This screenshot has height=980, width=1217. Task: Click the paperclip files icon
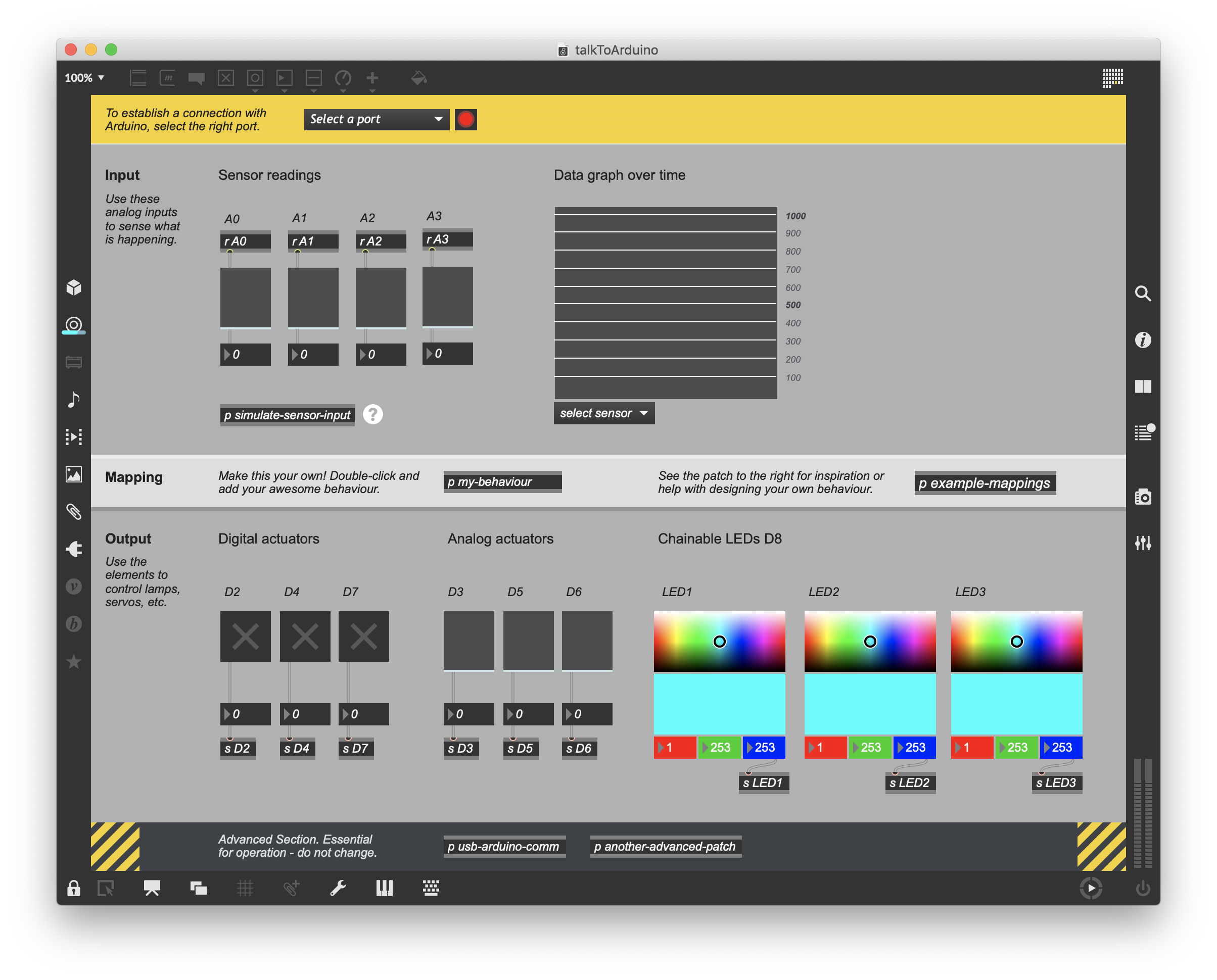click(x=73, y=511)
